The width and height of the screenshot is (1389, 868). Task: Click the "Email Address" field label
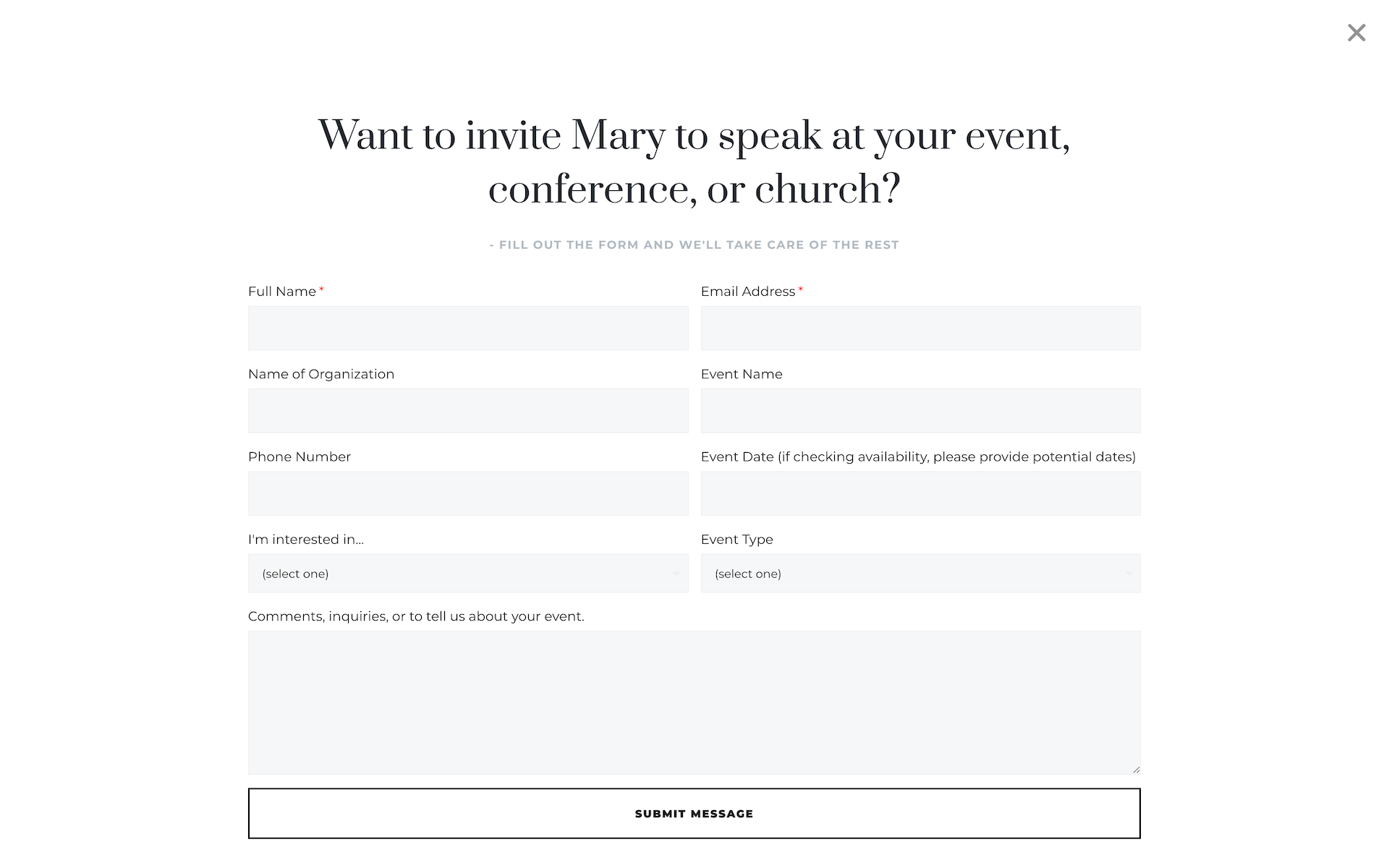(748, 292)
